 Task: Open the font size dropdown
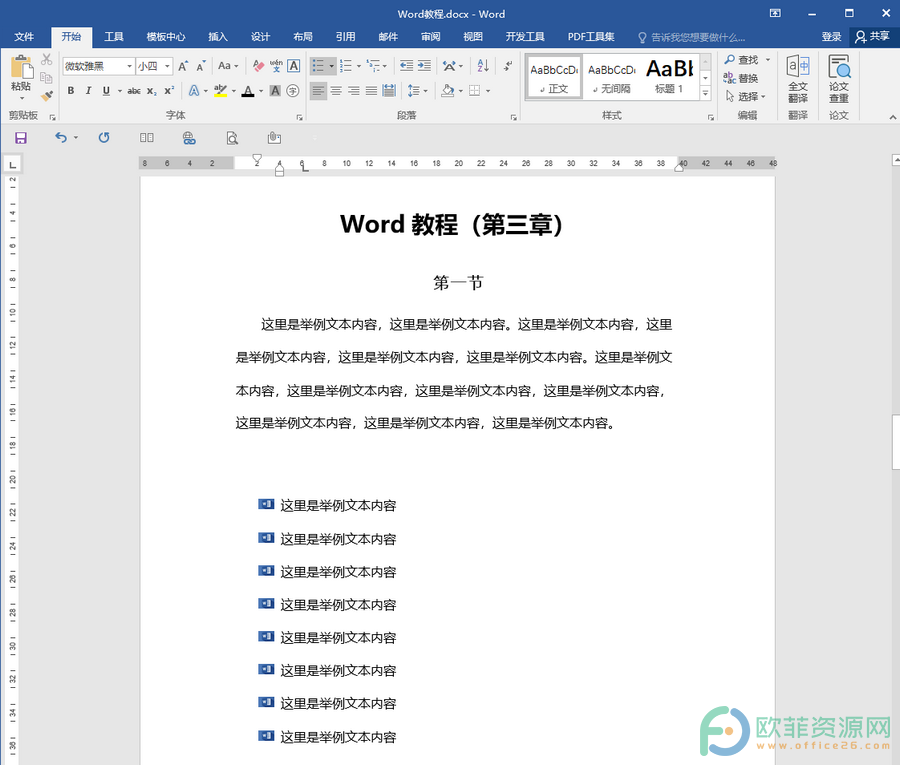pyautogui.click(x=167, y=67)
